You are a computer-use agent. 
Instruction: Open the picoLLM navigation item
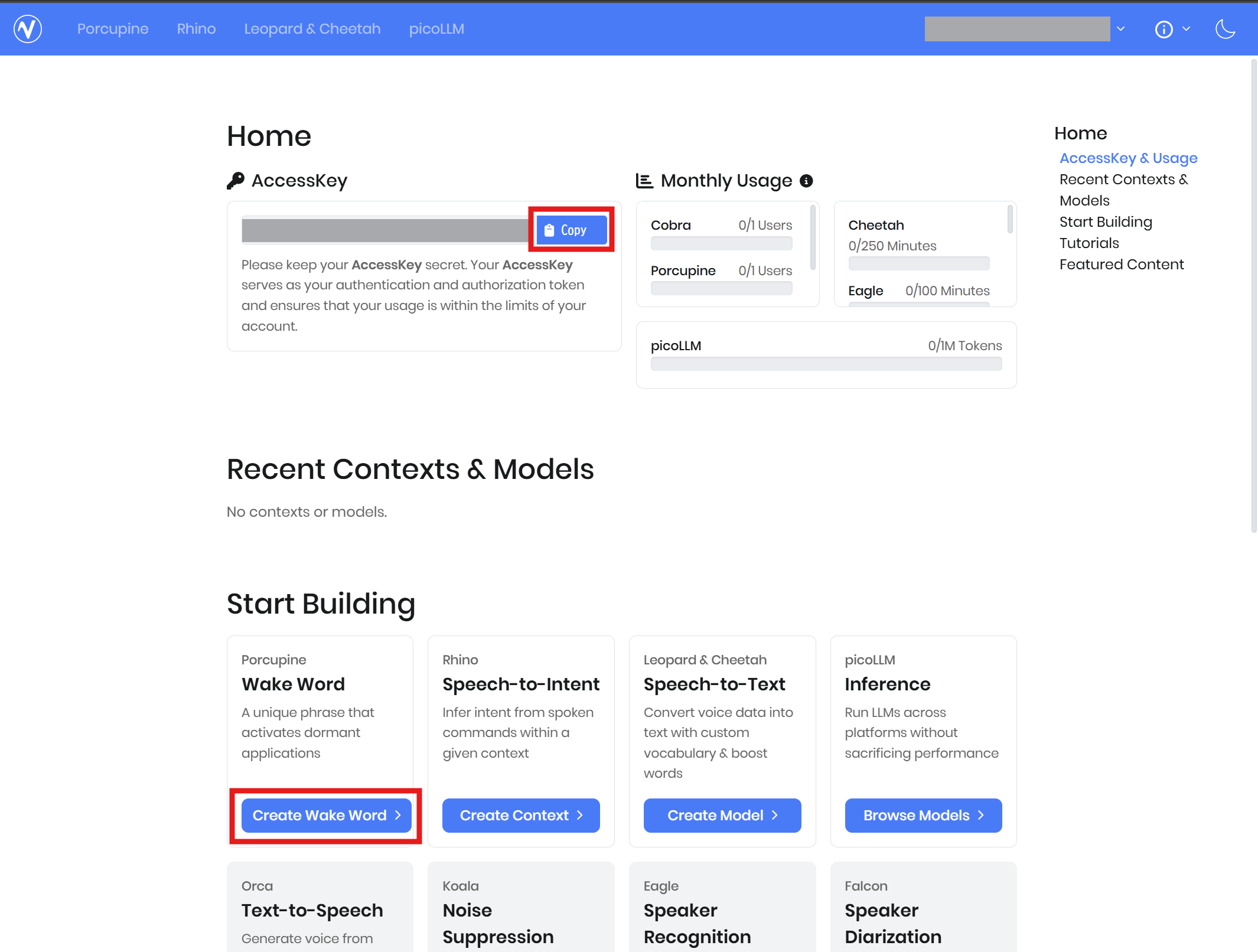436,29
